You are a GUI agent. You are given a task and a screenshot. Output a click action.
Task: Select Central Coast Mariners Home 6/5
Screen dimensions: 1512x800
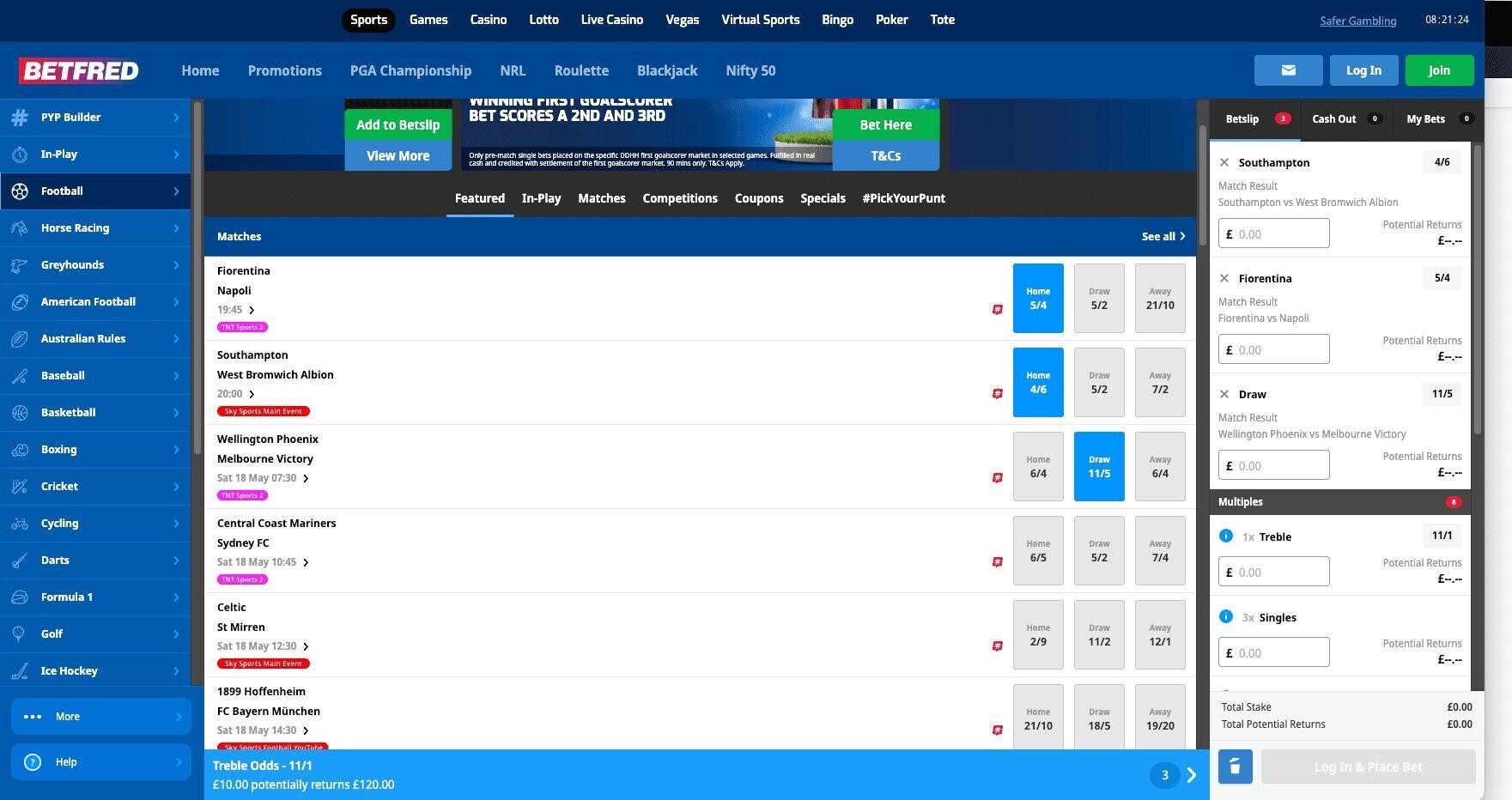point(1038,550)
